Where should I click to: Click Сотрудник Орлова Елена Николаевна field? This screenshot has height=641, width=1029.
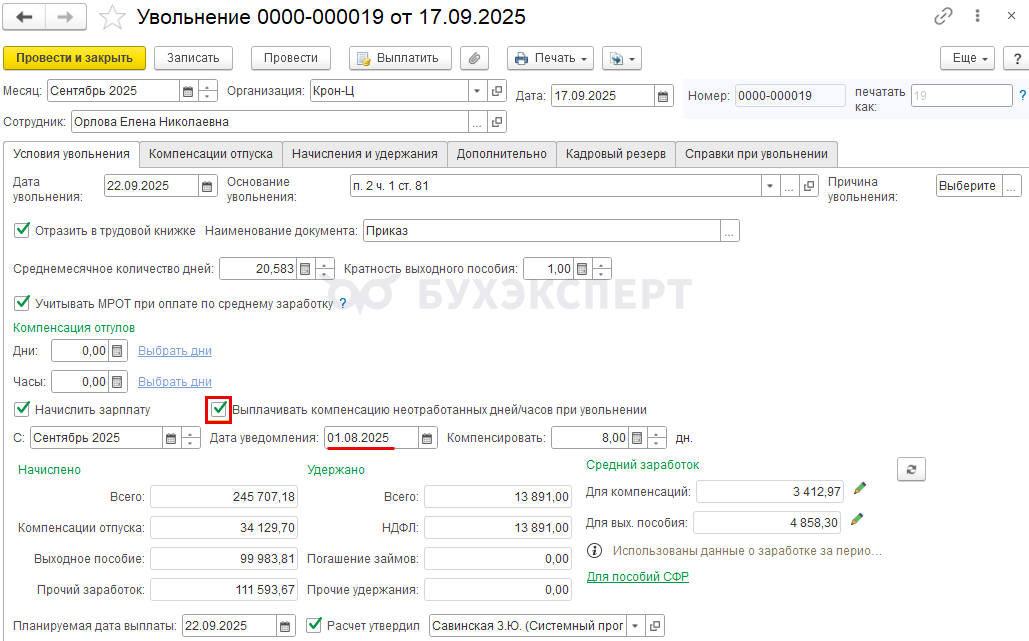coord(270,122)
